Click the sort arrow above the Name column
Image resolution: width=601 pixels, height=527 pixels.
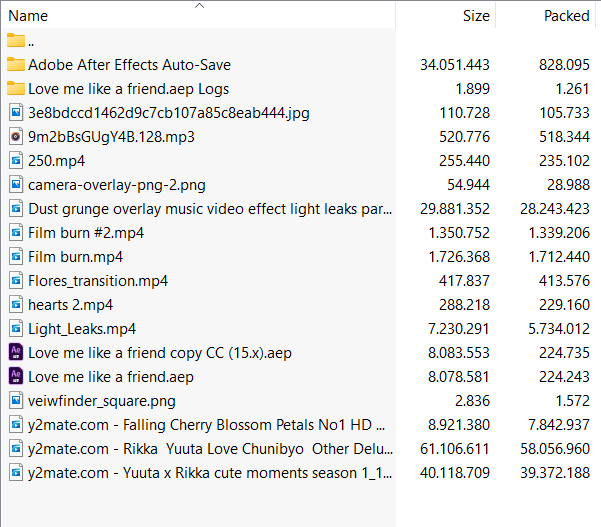(199, 6)
